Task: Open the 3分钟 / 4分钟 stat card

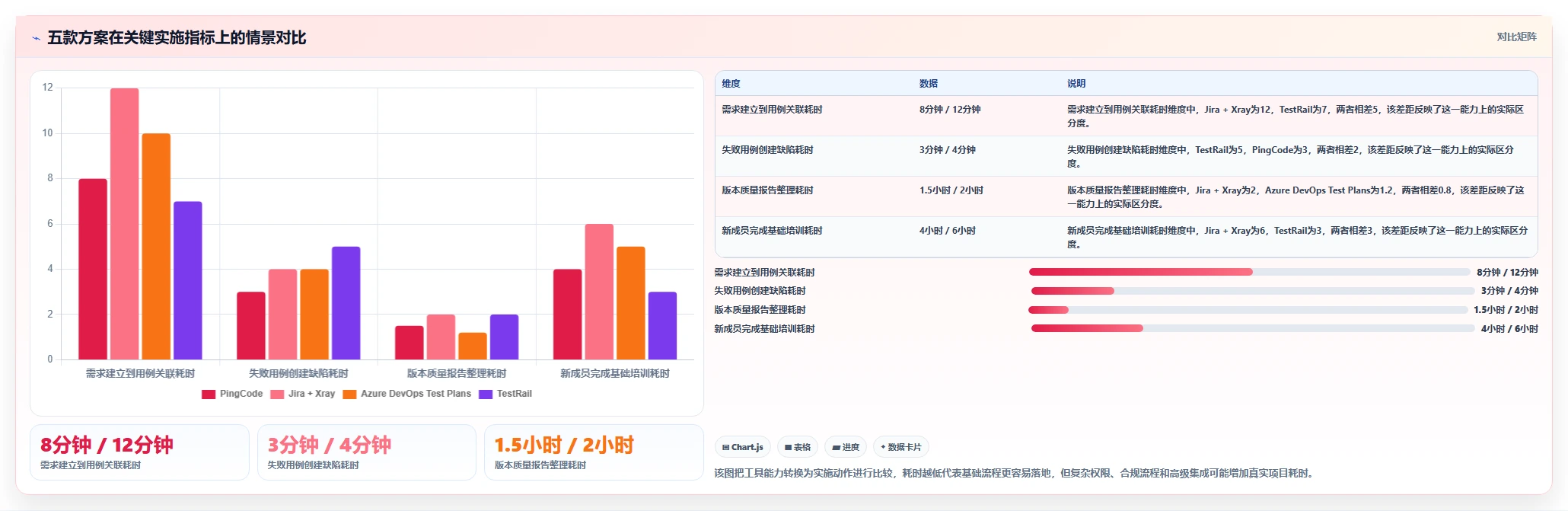Action: click(367, 452)
